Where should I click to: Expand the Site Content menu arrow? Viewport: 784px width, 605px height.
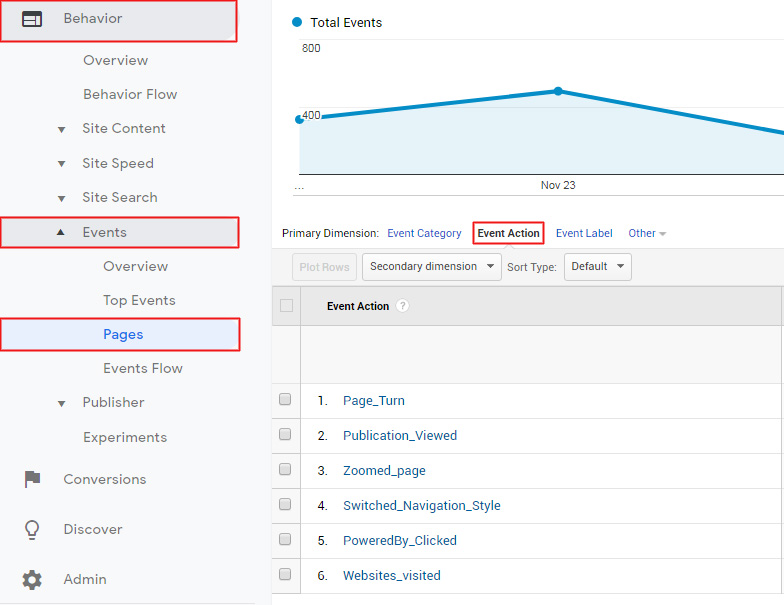[61, 129]
